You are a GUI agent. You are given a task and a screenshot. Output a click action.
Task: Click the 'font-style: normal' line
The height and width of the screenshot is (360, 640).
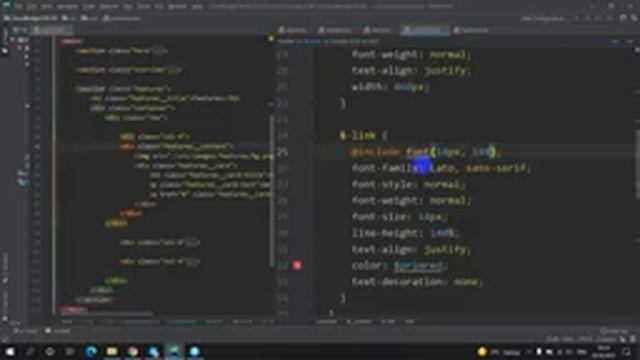409,184
